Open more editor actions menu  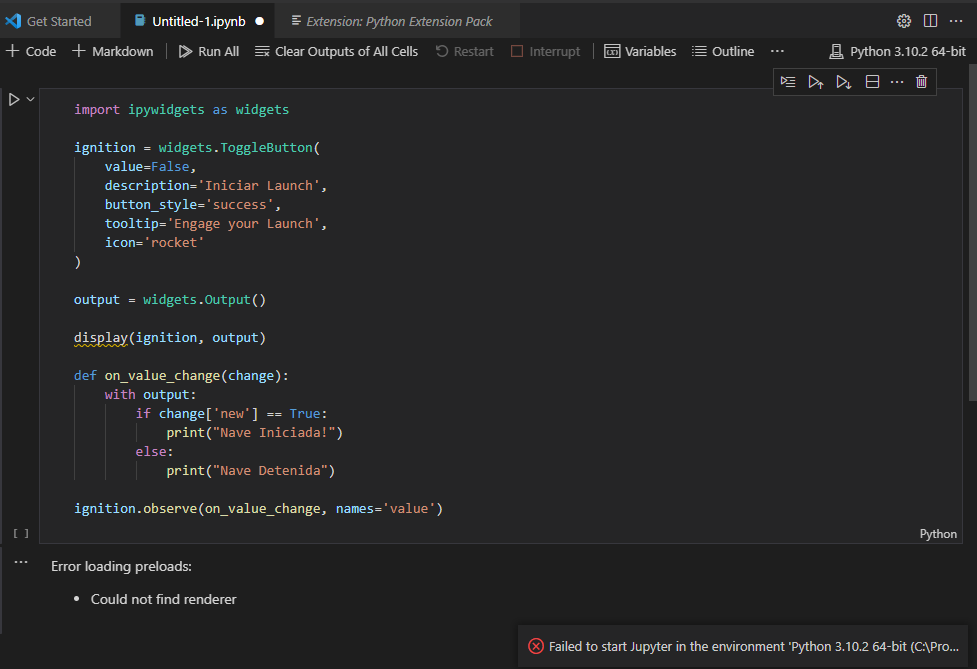(x=956, y=21)
